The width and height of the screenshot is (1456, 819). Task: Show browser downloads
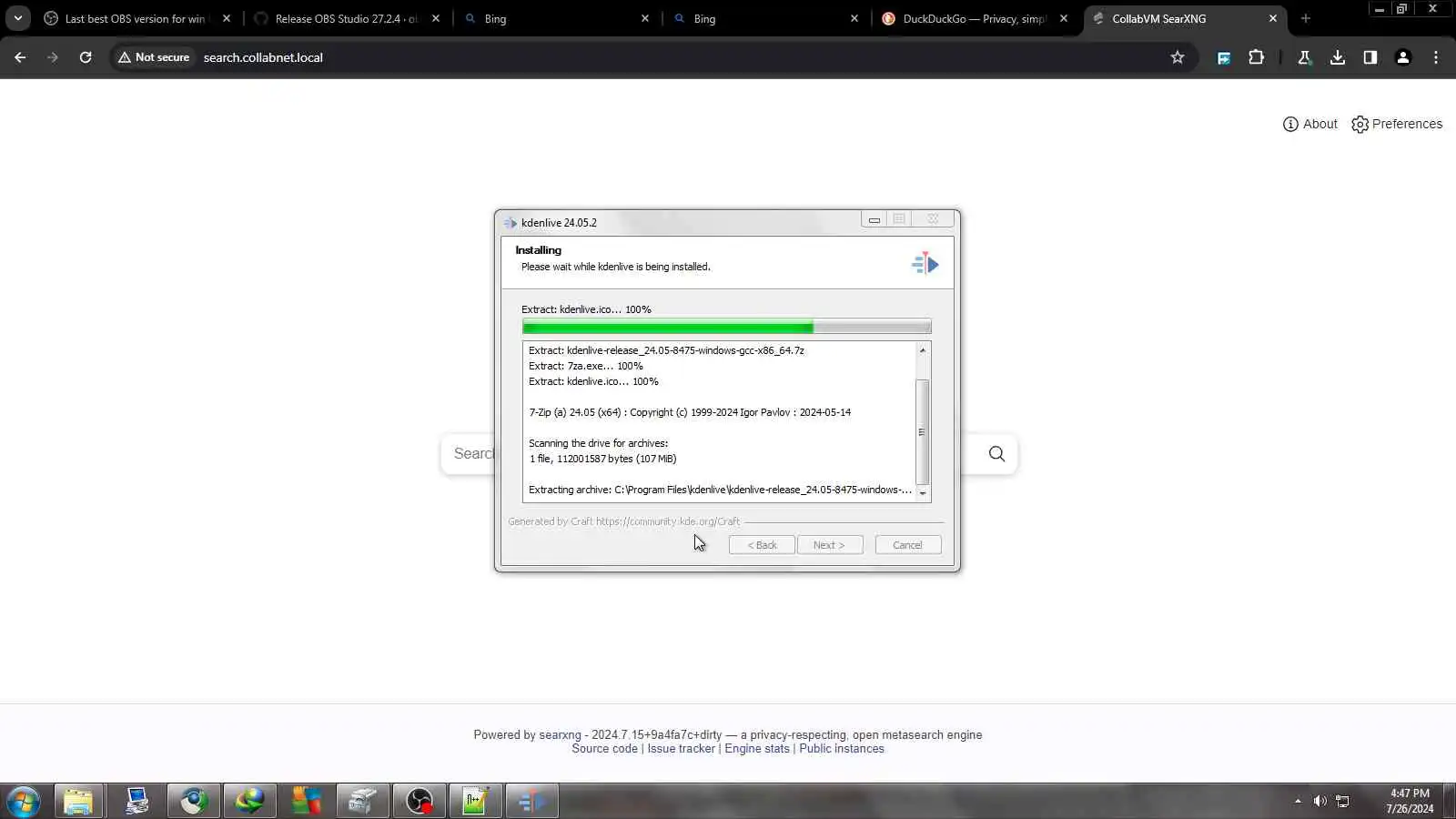tap(1338, 57)
